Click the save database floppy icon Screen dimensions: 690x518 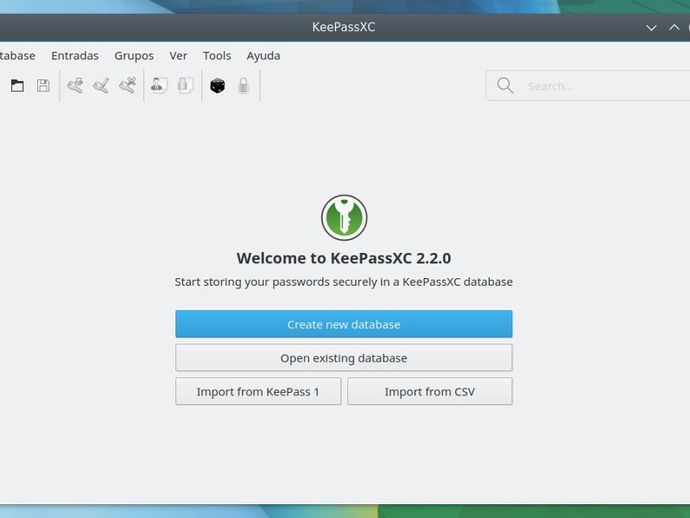(43, 85)
